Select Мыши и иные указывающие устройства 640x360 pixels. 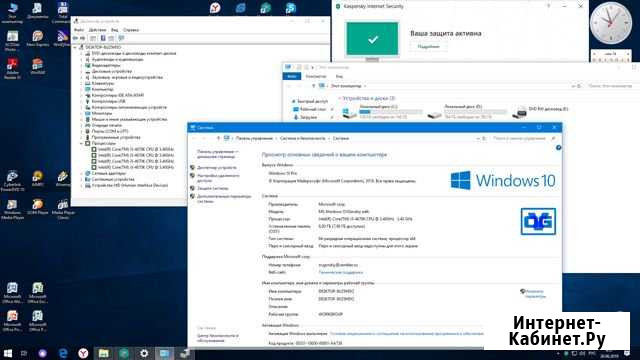point(129,120)
